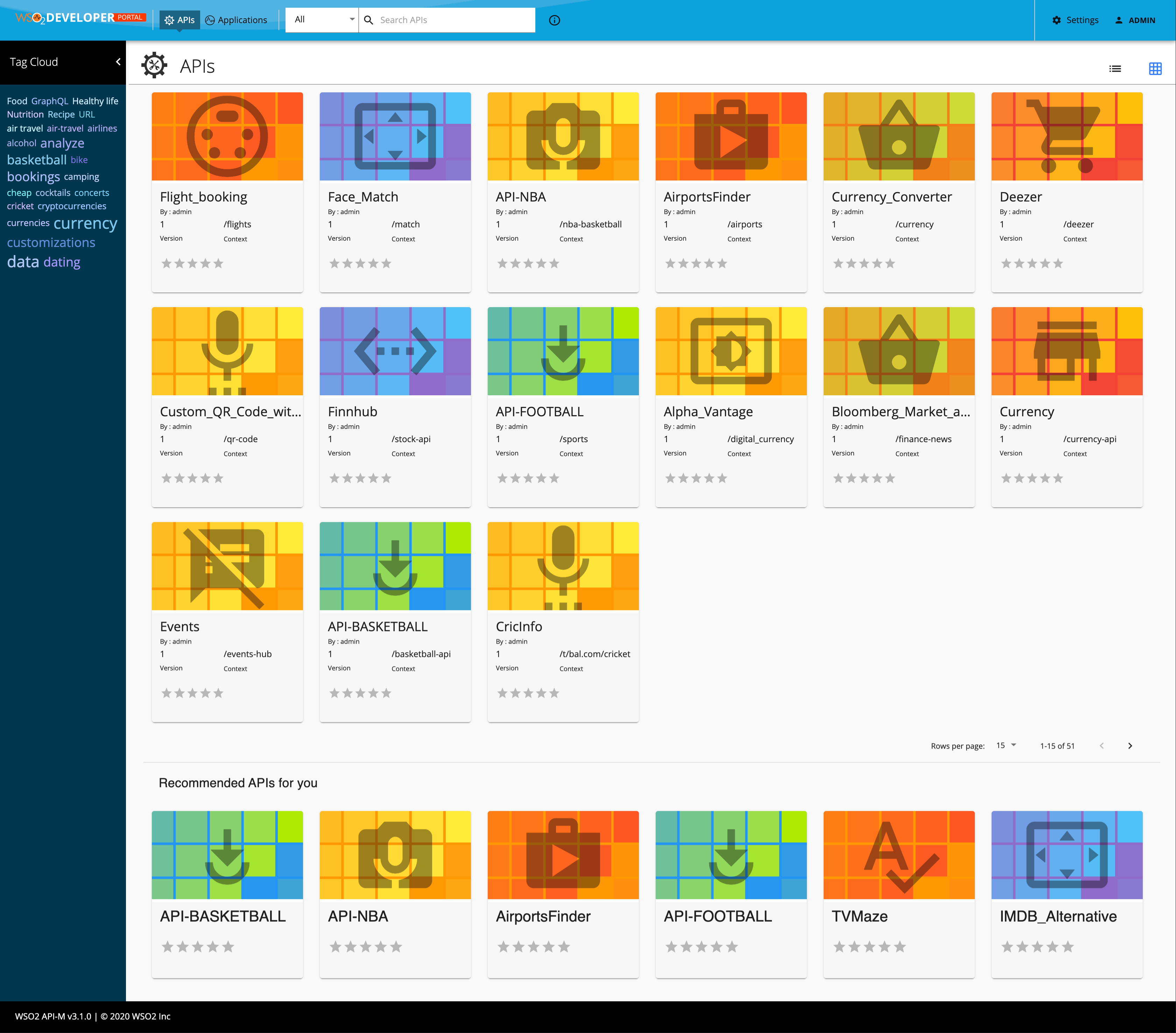Screen dimensions: 1176x1033
Task: Click the info icon beside the search bar
Action: pyautogui.click(x=554, y=20)
